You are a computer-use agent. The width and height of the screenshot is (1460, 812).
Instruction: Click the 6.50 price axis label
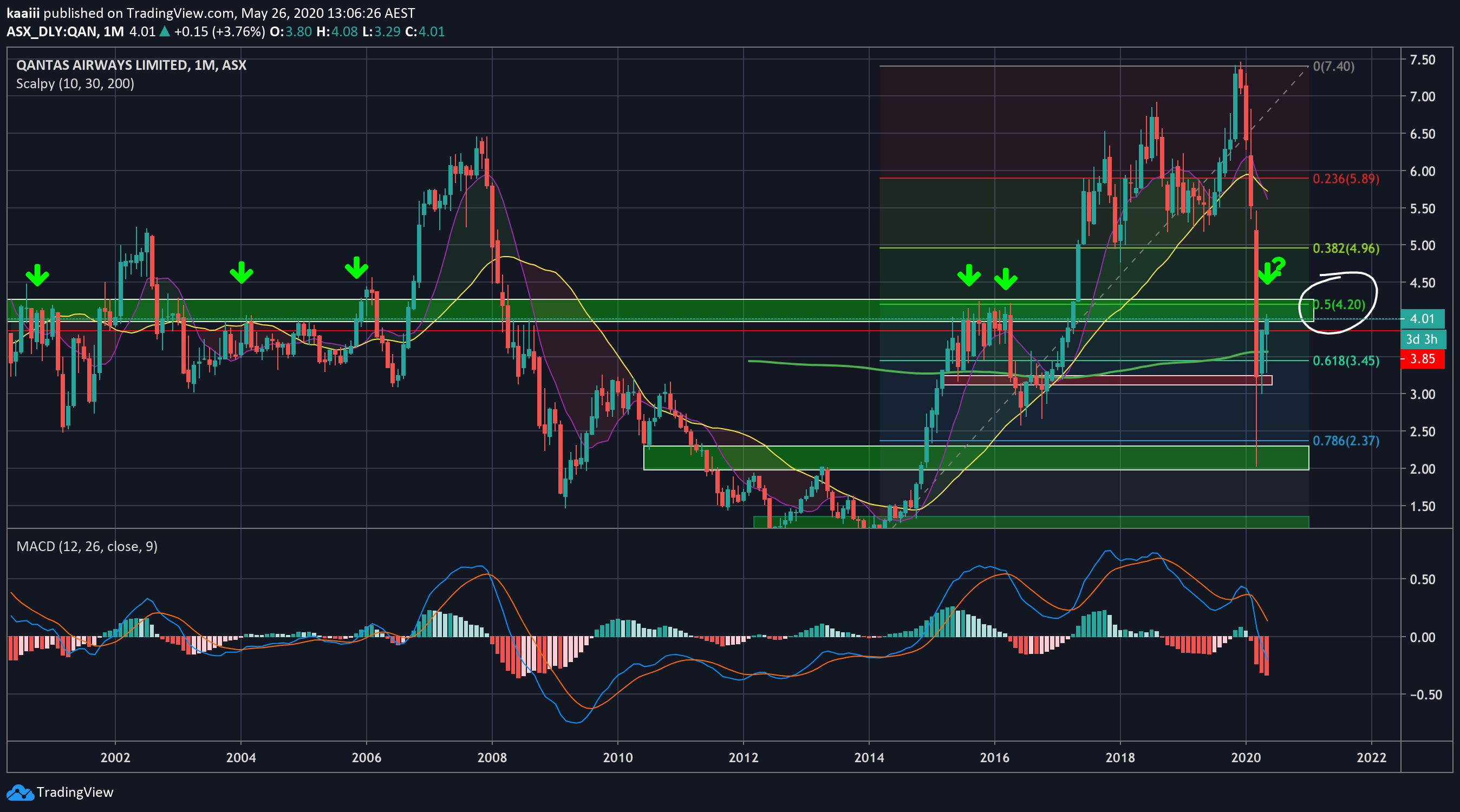pyautogui.click(x=1423, y=134)
